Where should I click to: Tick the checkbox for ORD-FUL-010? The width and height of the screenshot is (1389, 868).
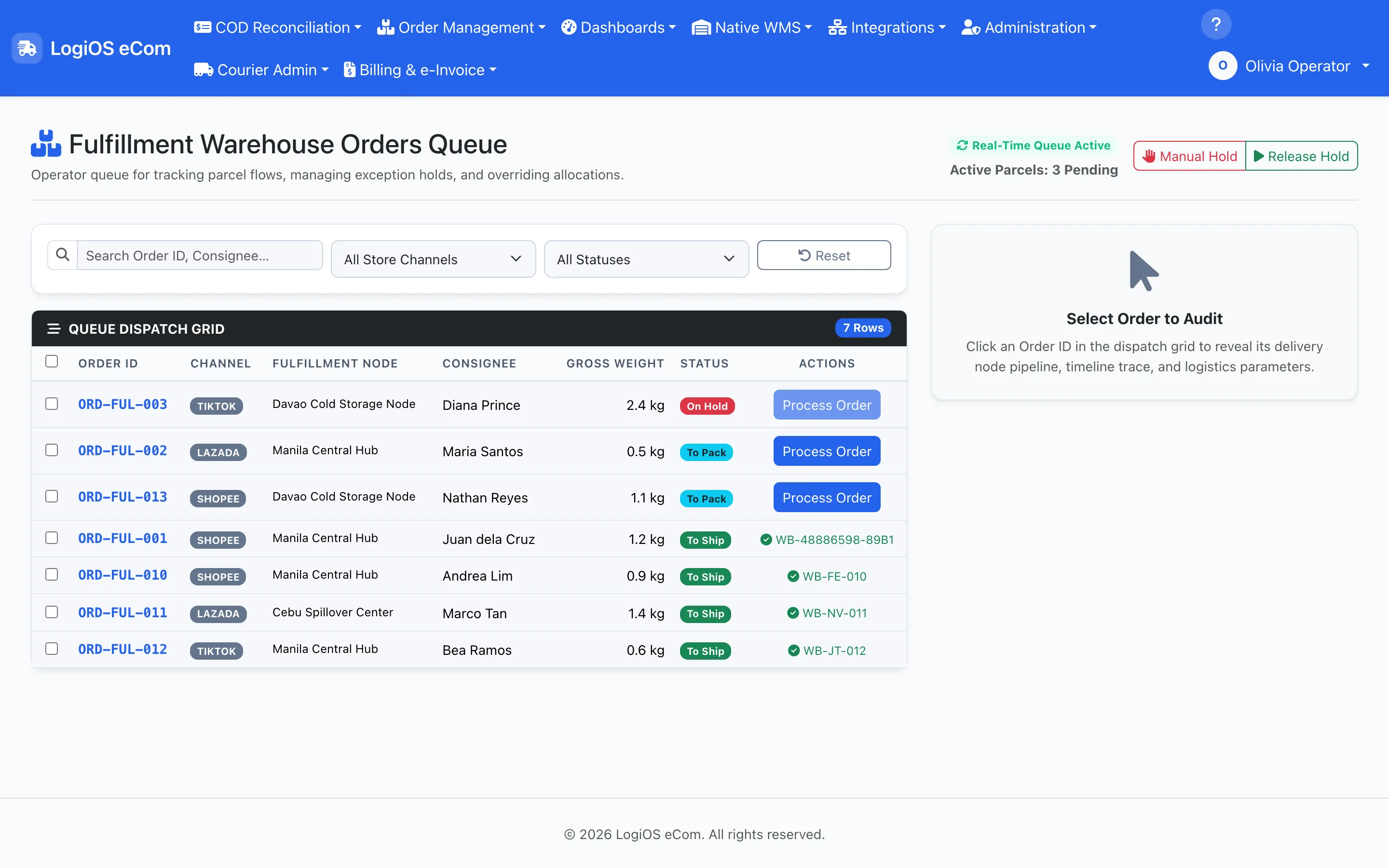coord(52,574)
